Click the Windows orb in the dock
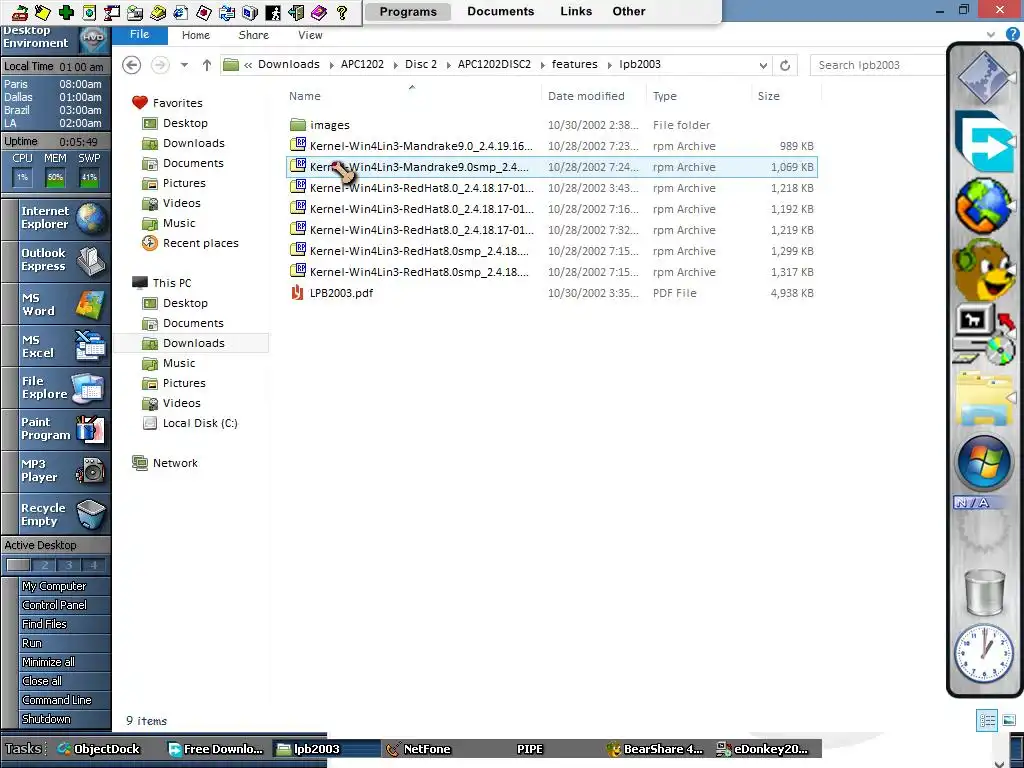The width and height of the screenshot is (1024, 768). [985, 464]
